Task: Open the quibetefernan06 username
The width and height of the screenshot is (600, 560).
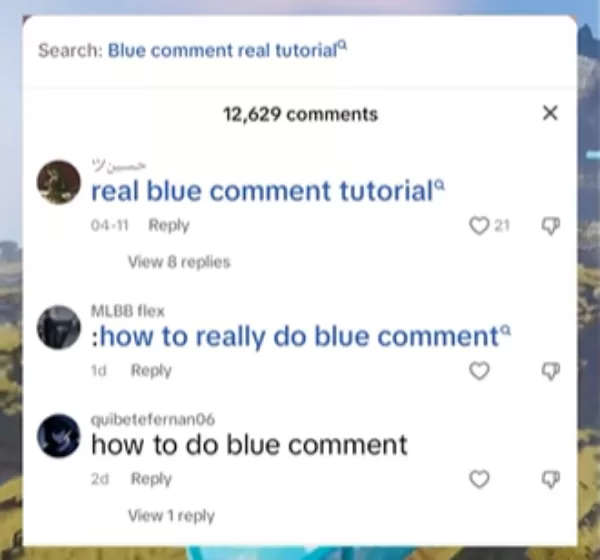Action: click(153, 420)
